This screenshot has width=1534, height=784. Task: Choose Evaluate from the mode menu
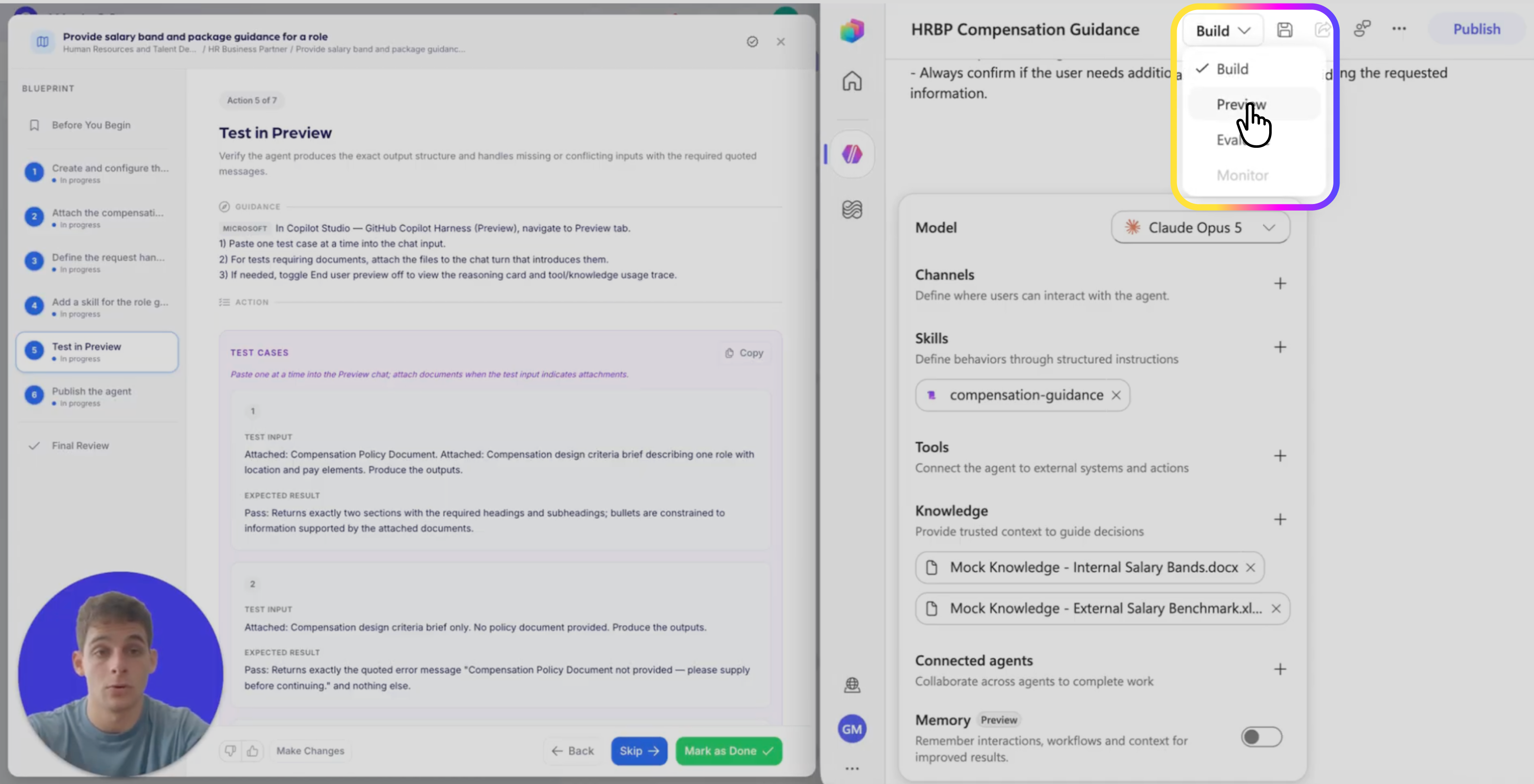[x=1253, y=141]
